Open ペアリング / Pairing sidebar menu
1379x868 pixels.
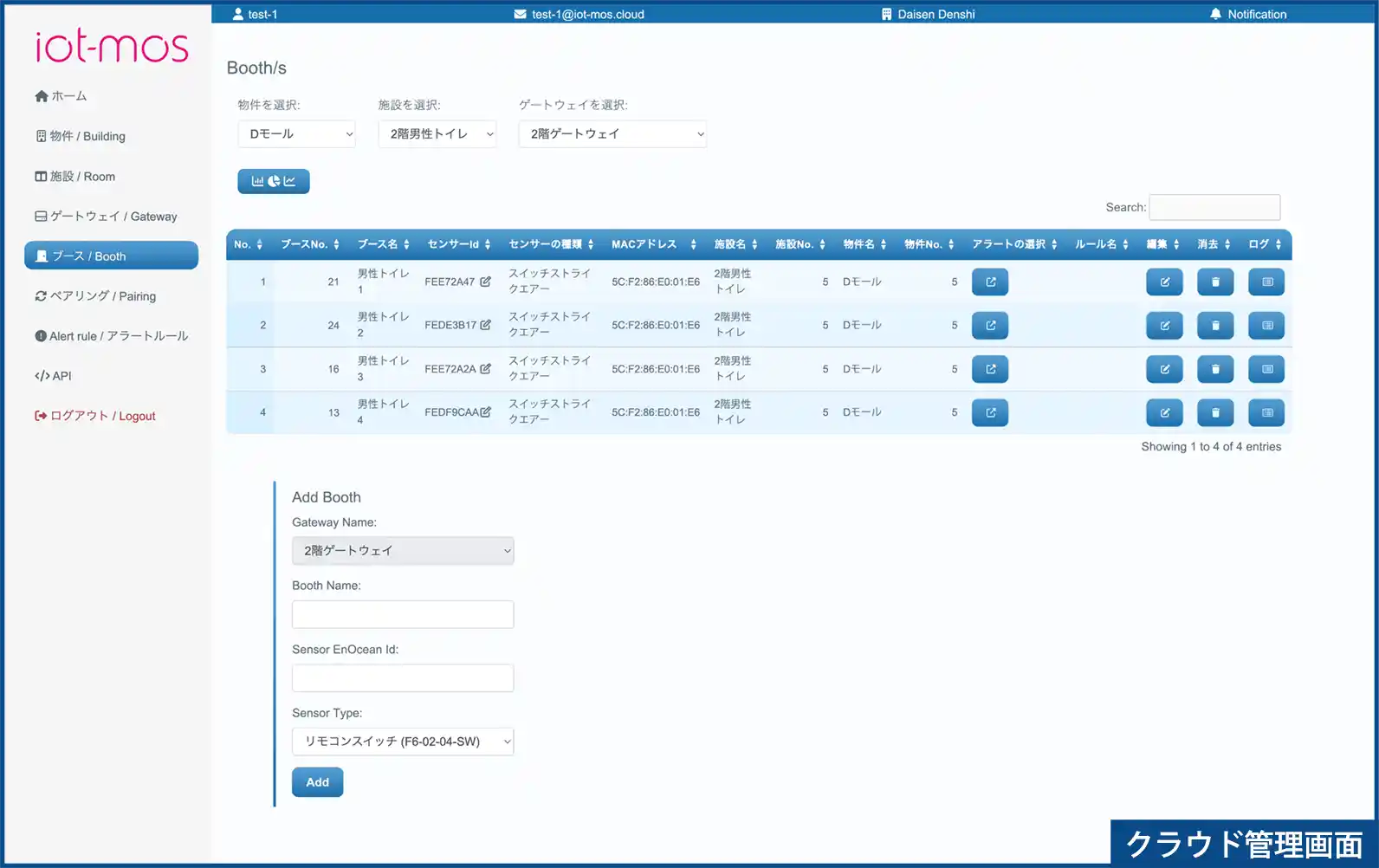point(95,295)
